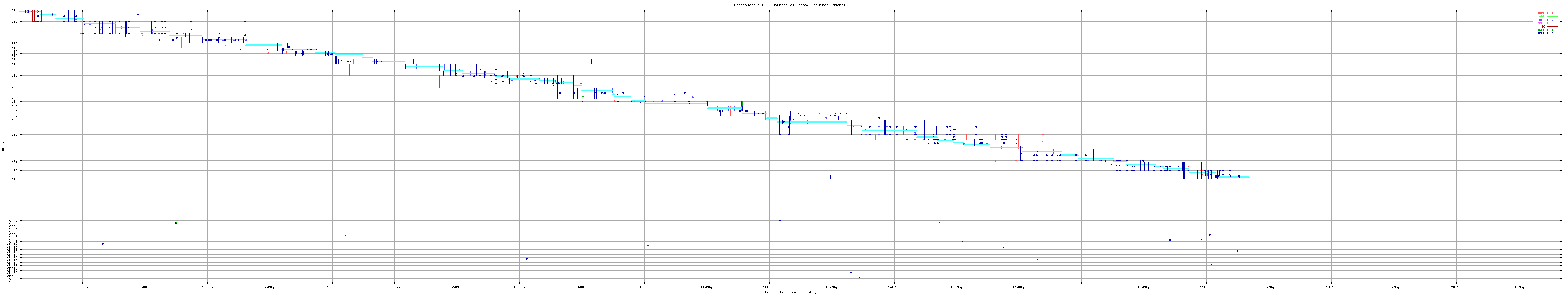Viewport: 1568px width, 294px height.
Task: Click the chart title at the top
Action: point(790,4)
